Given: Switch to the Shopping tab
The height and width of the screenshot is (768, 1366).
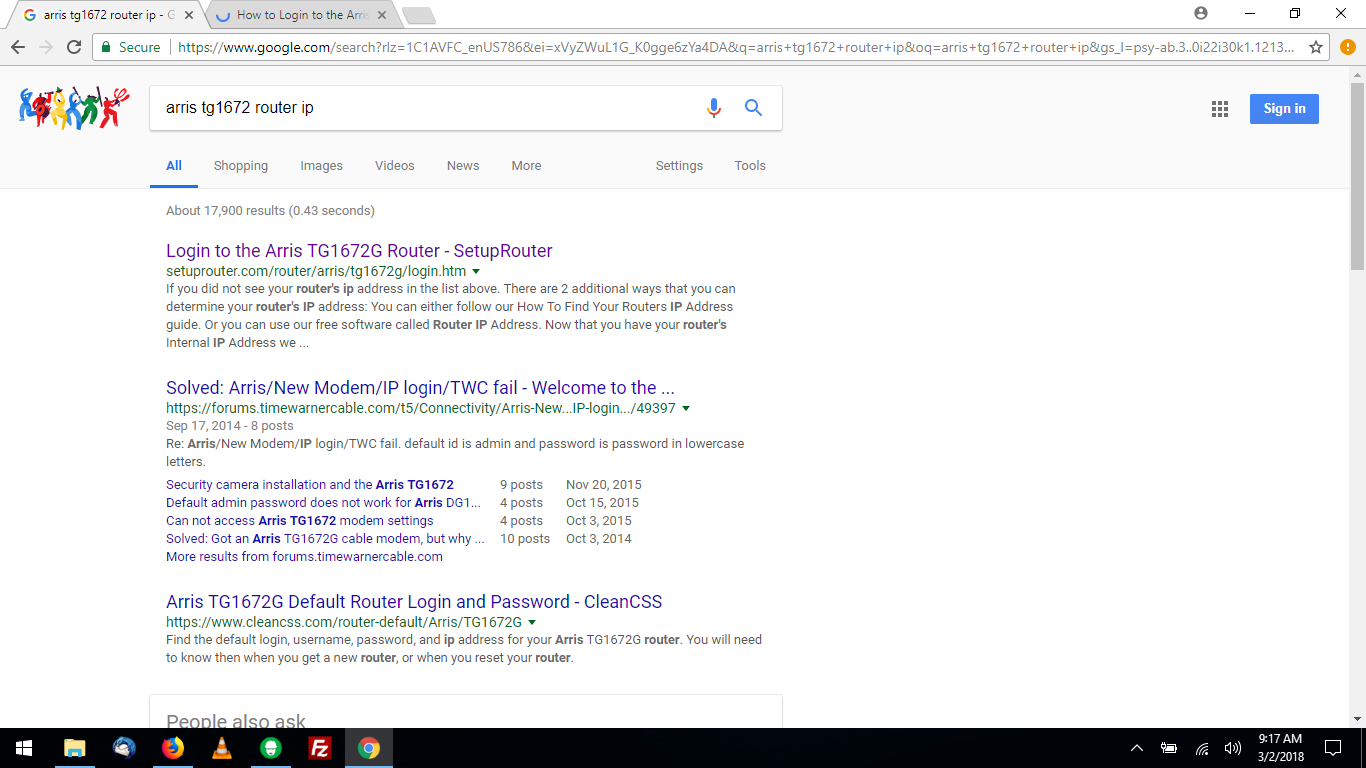Looking at the screenshot, I should point(241,166).
